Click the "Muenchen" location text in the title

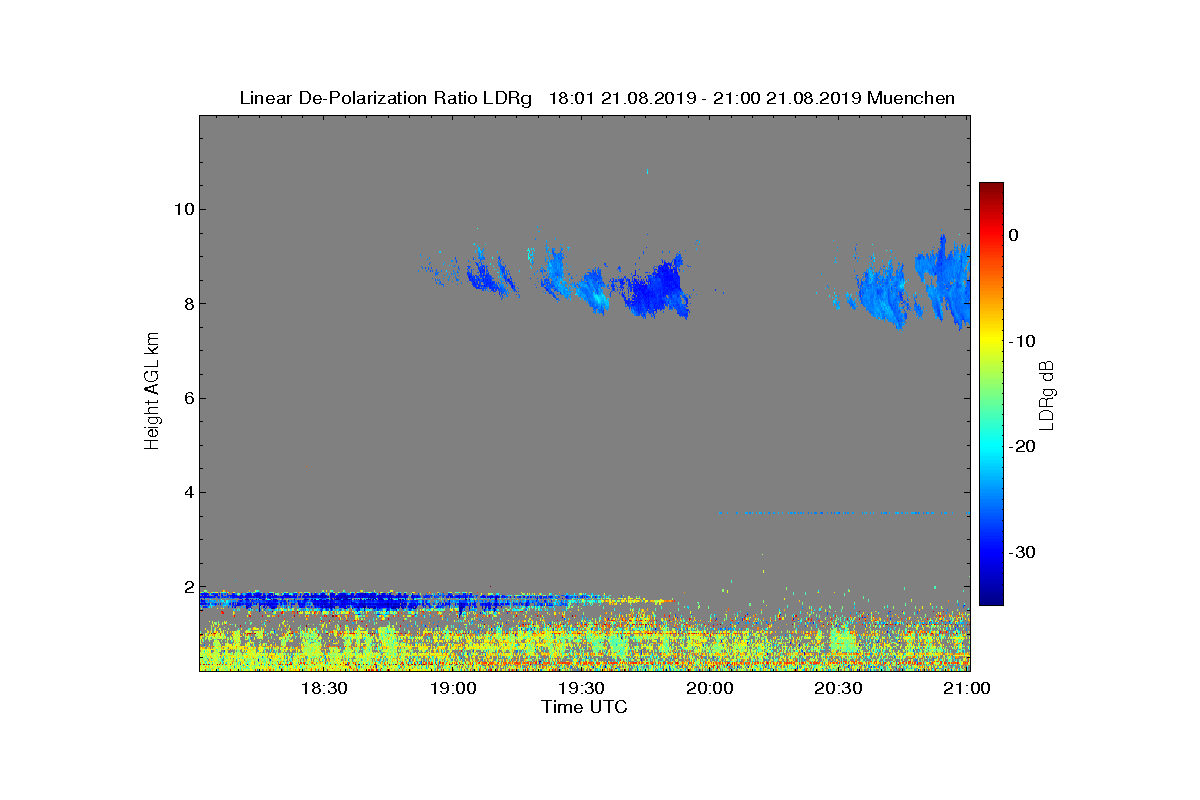(911, 98)
